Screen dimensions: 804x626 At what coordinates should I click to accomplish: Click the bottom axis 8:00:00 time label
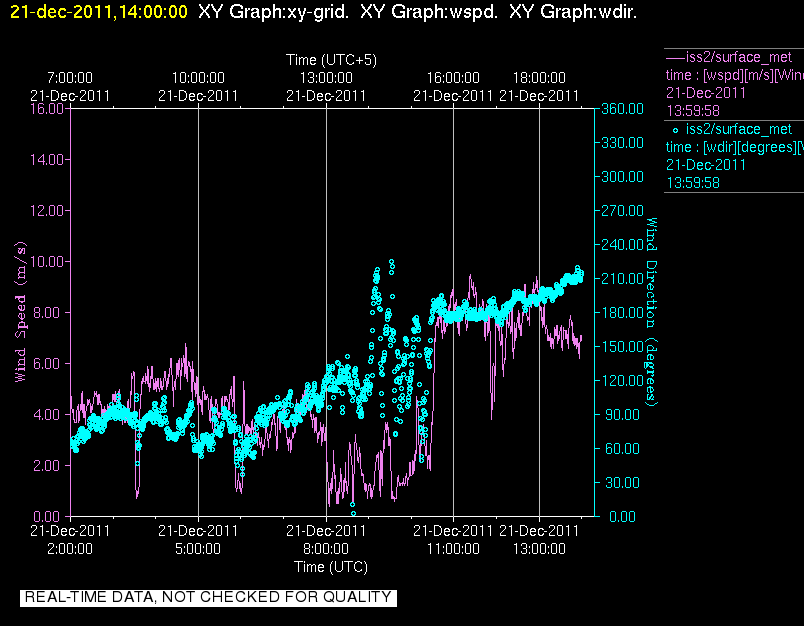tap(326, 549)
